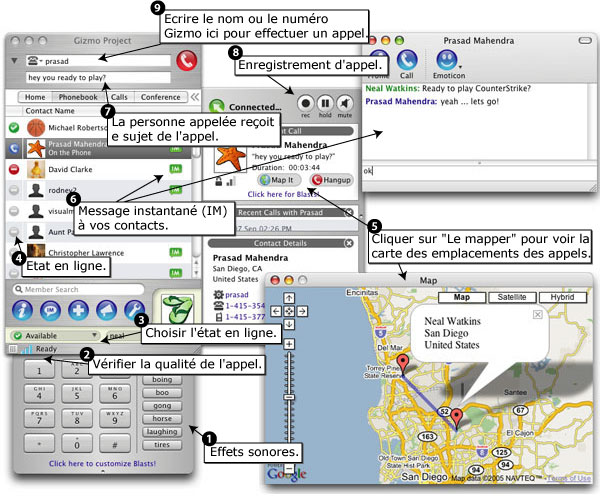This screenshot has width=600, height=496.
Task: Open the phone-type dropdown in dial field
Action: [35, 60]
